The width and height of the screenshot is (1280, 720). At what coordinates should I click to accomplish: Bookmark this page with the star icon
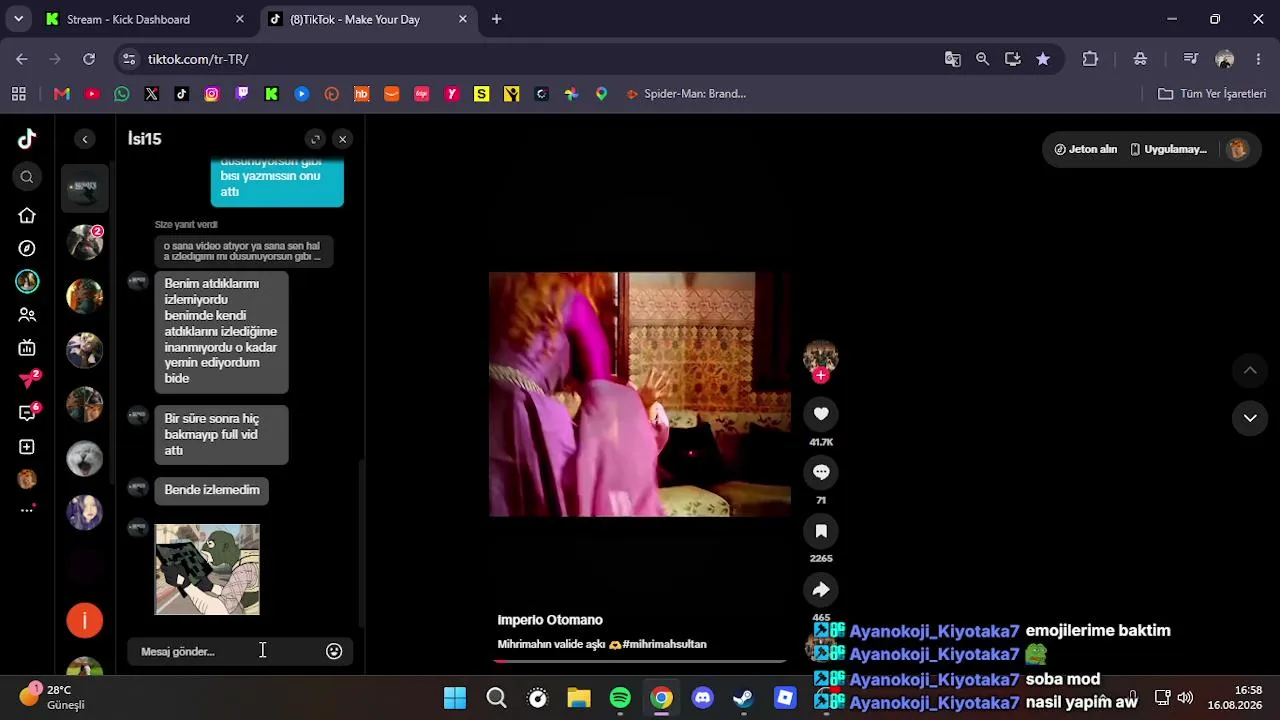1043,59
